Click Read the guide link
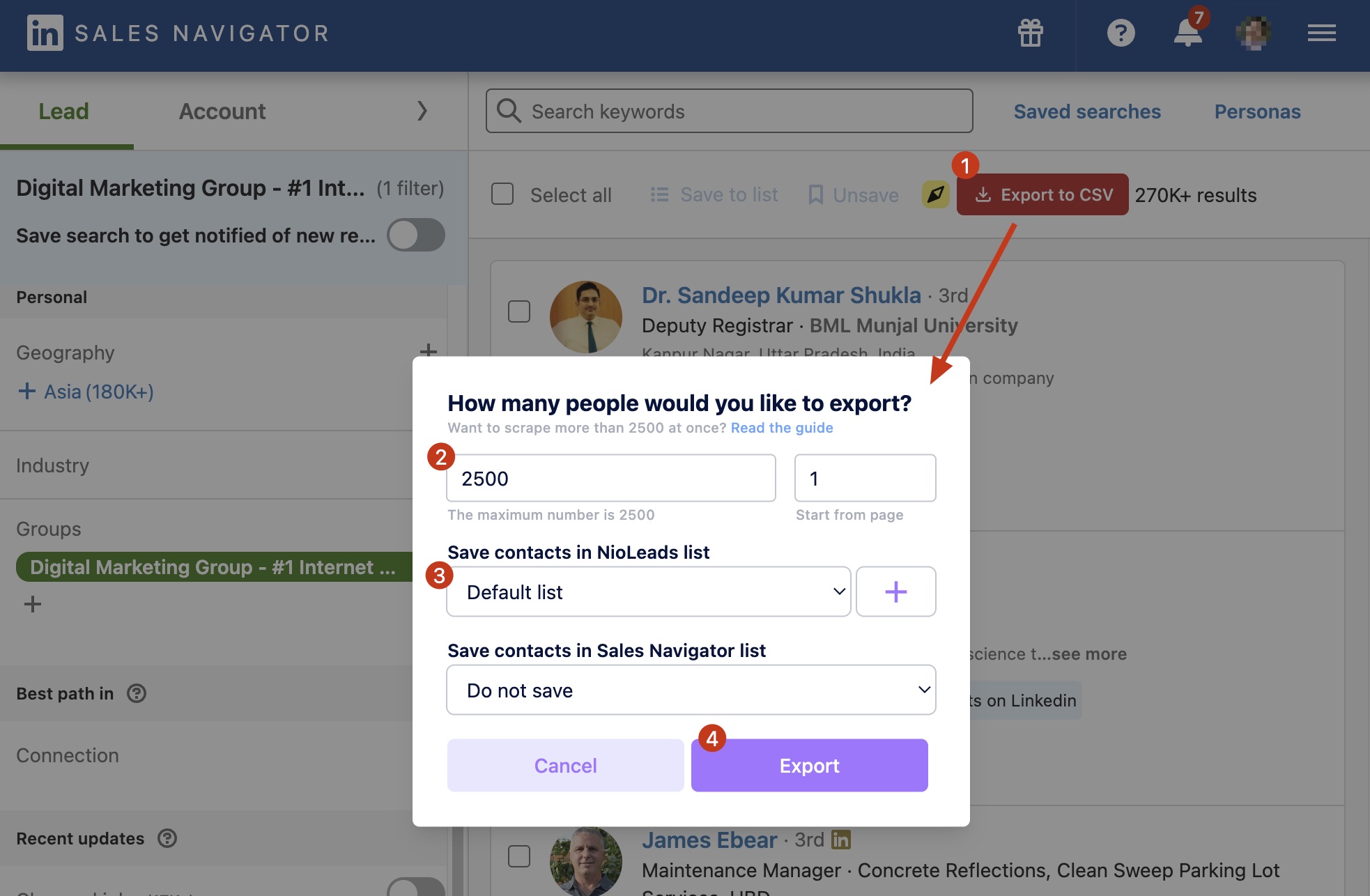This screenshot has width=1370, height=896. point(782,428)
